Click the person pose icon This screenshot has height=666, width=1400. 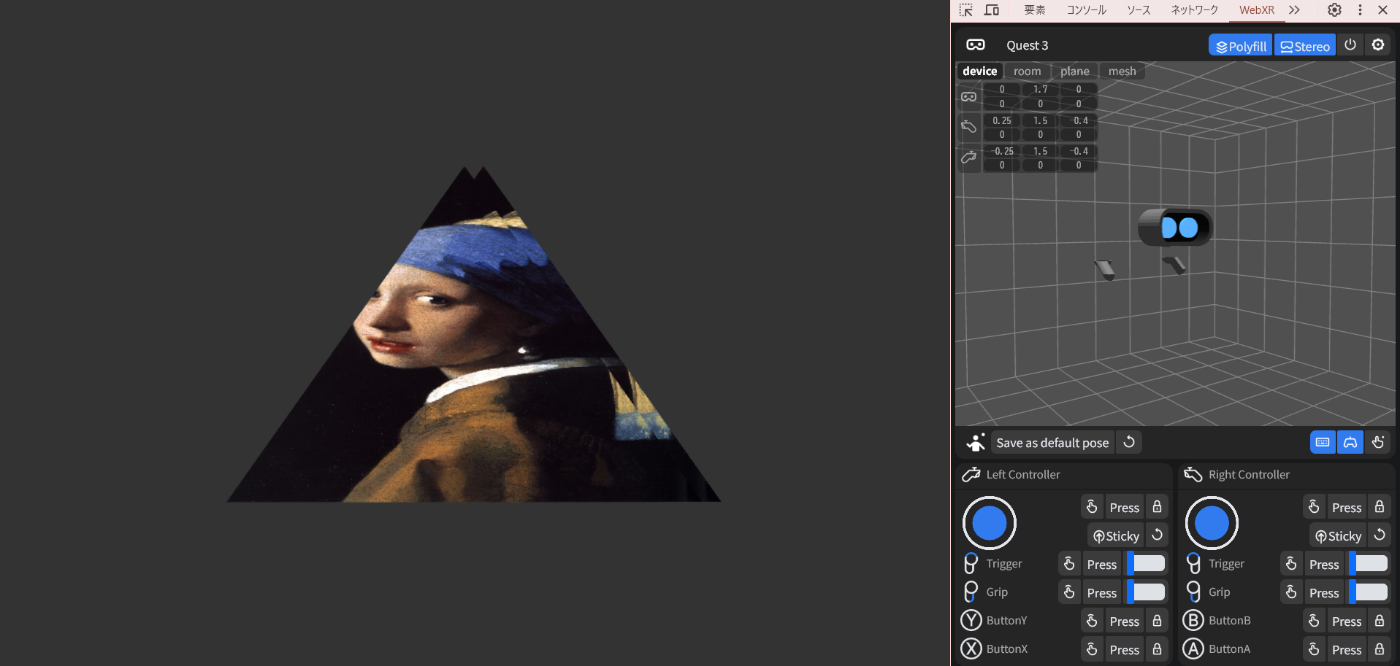pos(976,443)
